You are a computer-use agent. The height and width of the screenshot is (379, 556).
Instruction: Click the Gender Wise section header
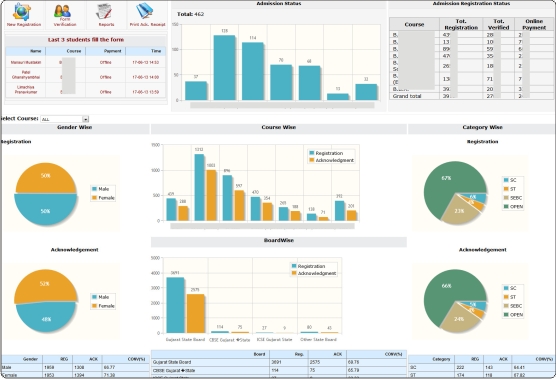pos(74,127)
